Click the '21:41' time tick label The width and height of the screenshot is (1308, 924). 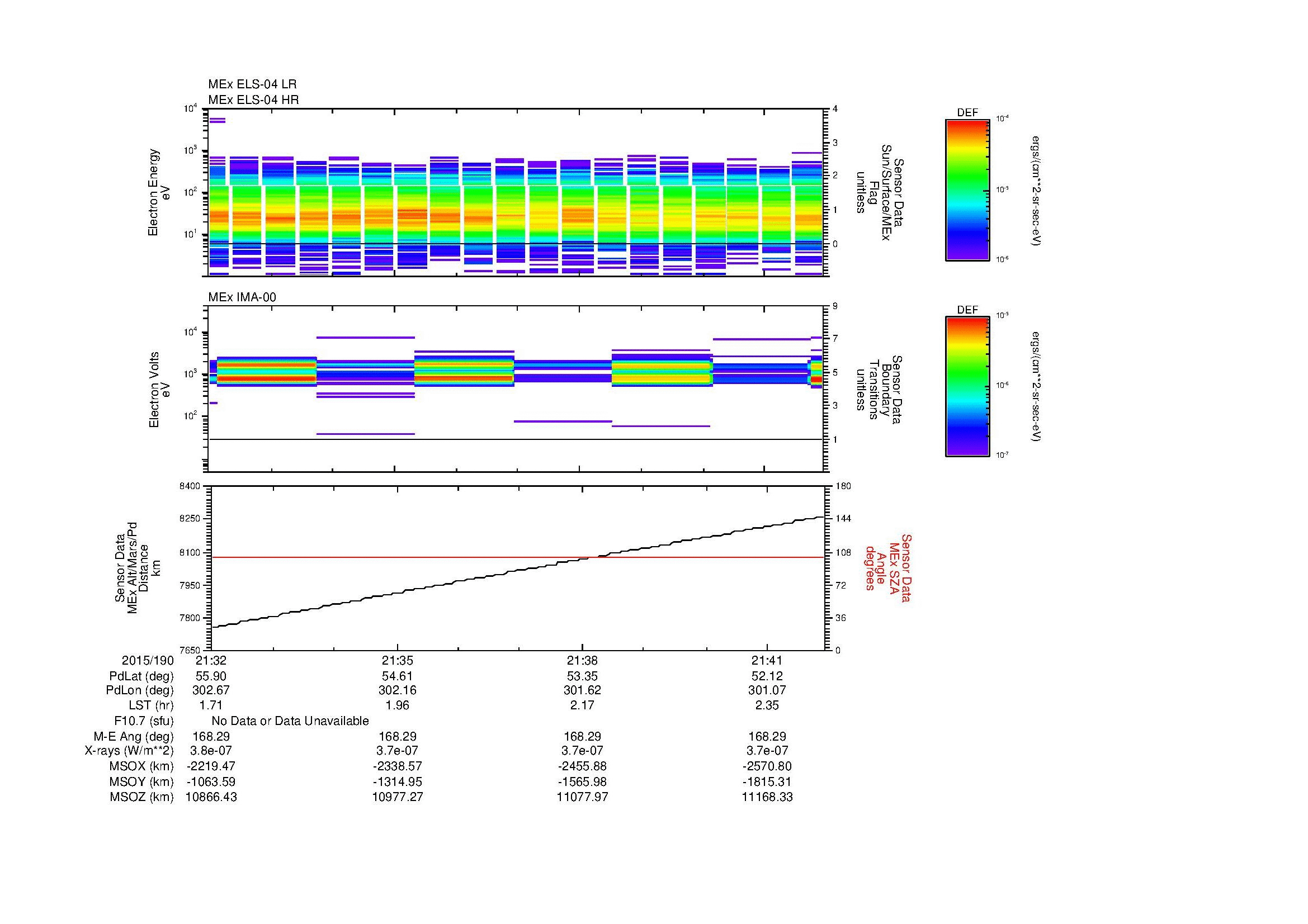click(767, 661)
